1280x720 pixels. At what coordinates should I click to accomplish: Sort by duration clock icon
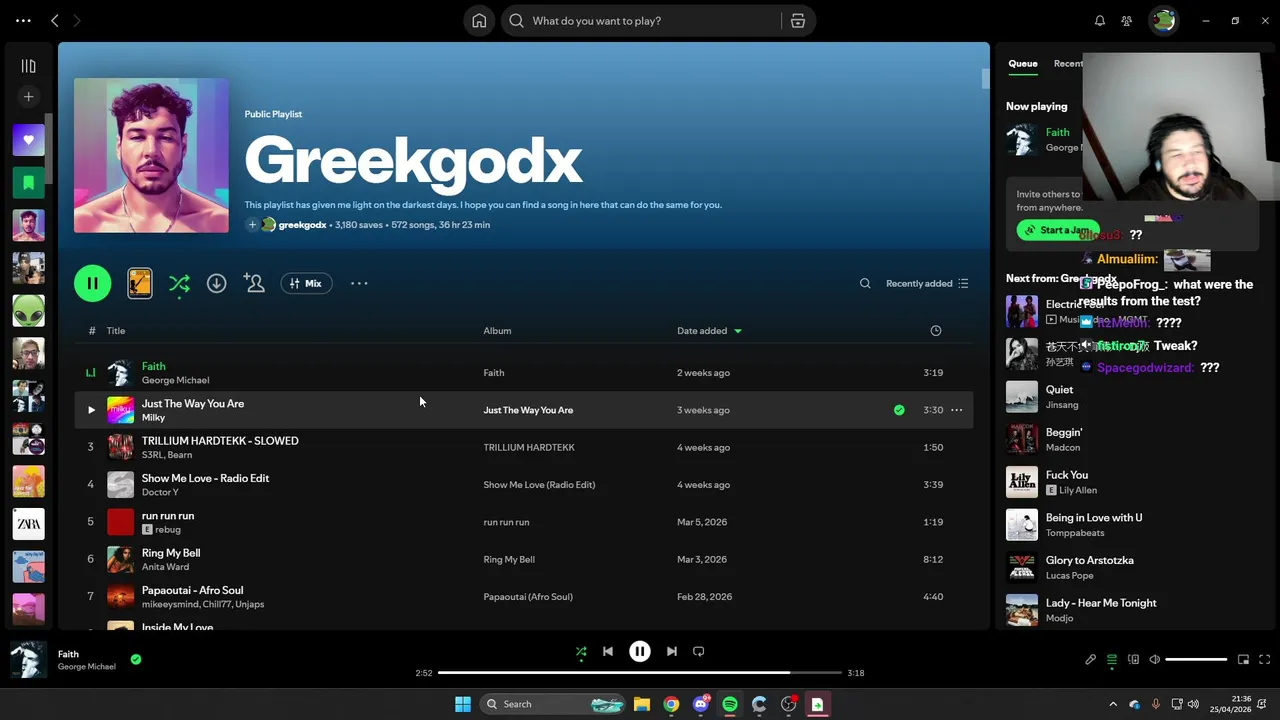tap(935, 331)
